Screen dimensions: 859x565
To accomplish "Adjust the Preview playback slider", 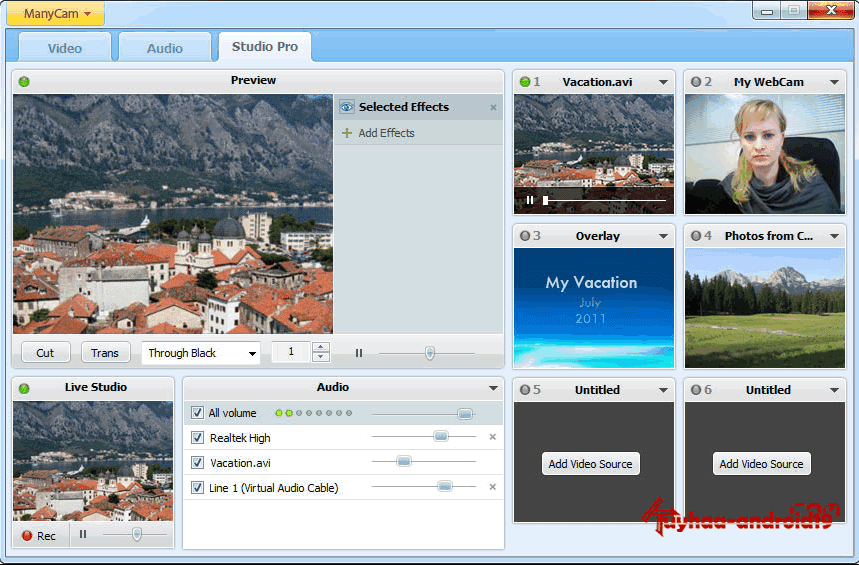I will tap(430, 353).
